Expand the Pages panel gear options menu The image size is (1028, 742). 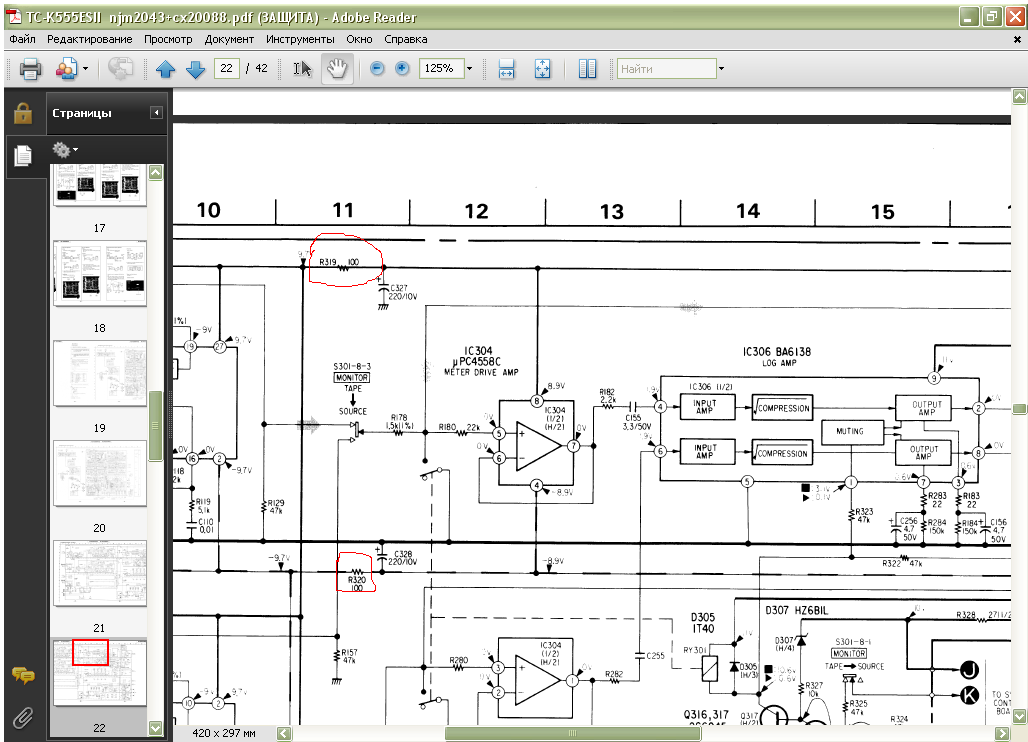(64, 150)
